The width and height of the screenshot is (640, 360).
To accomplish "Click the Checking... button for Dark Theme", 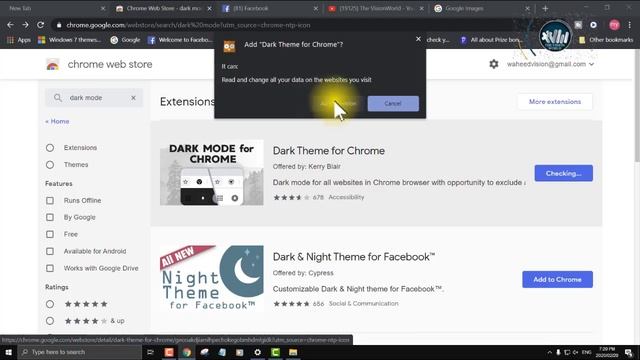I will [563, 173].
